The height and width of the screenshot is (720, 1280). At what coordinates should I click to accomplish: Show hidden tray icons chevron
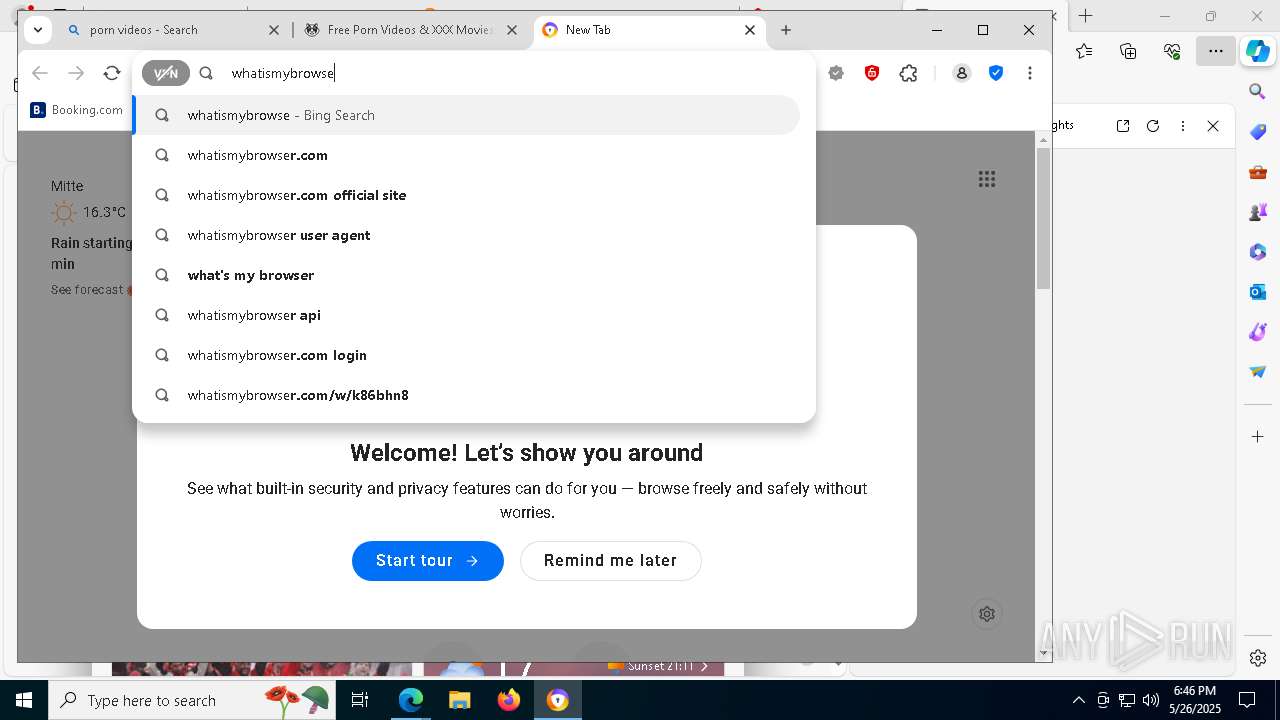[1078, 700]
